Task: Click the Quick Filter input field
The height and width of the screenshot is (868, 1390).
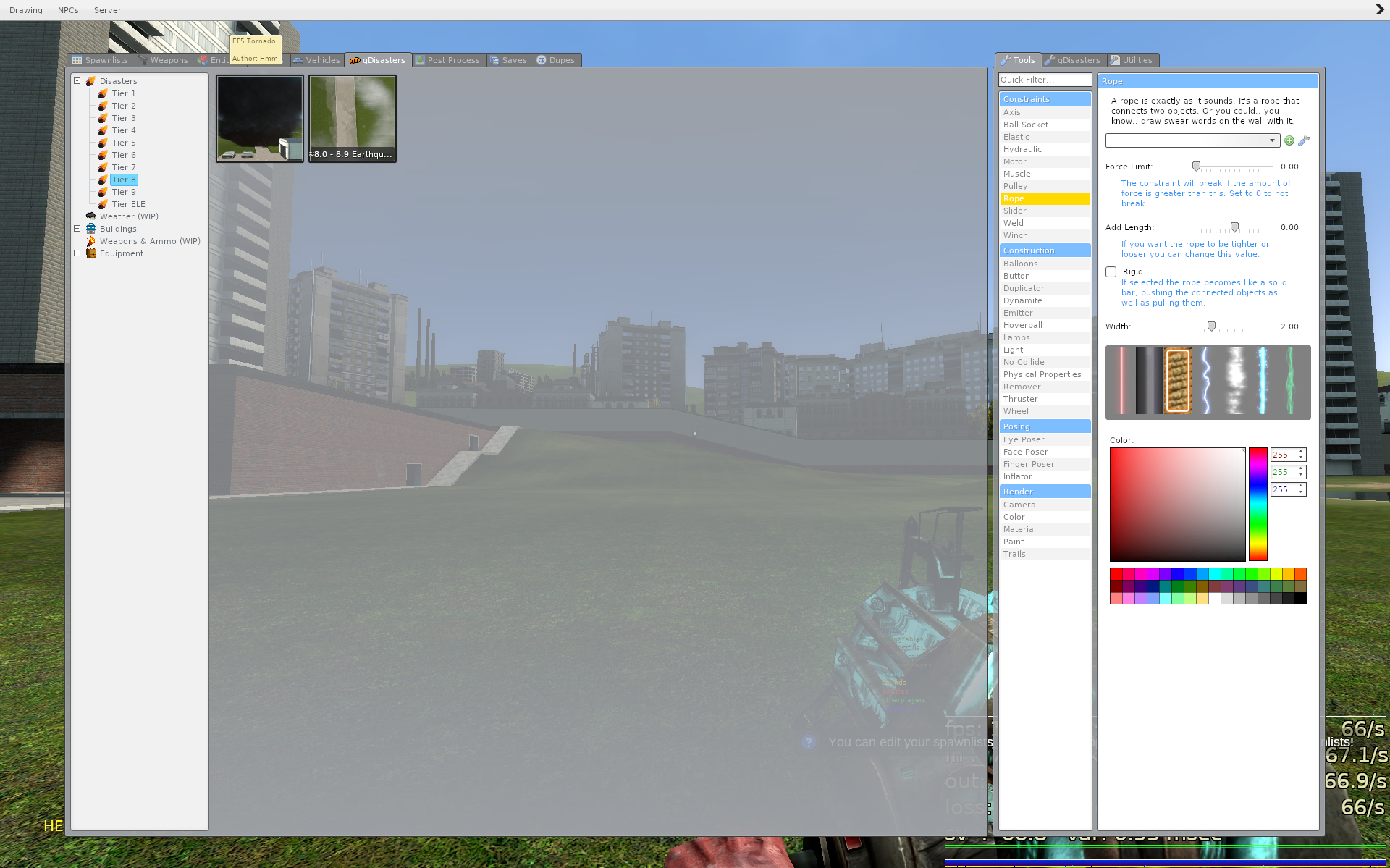Action: [x=1045, y=80]
